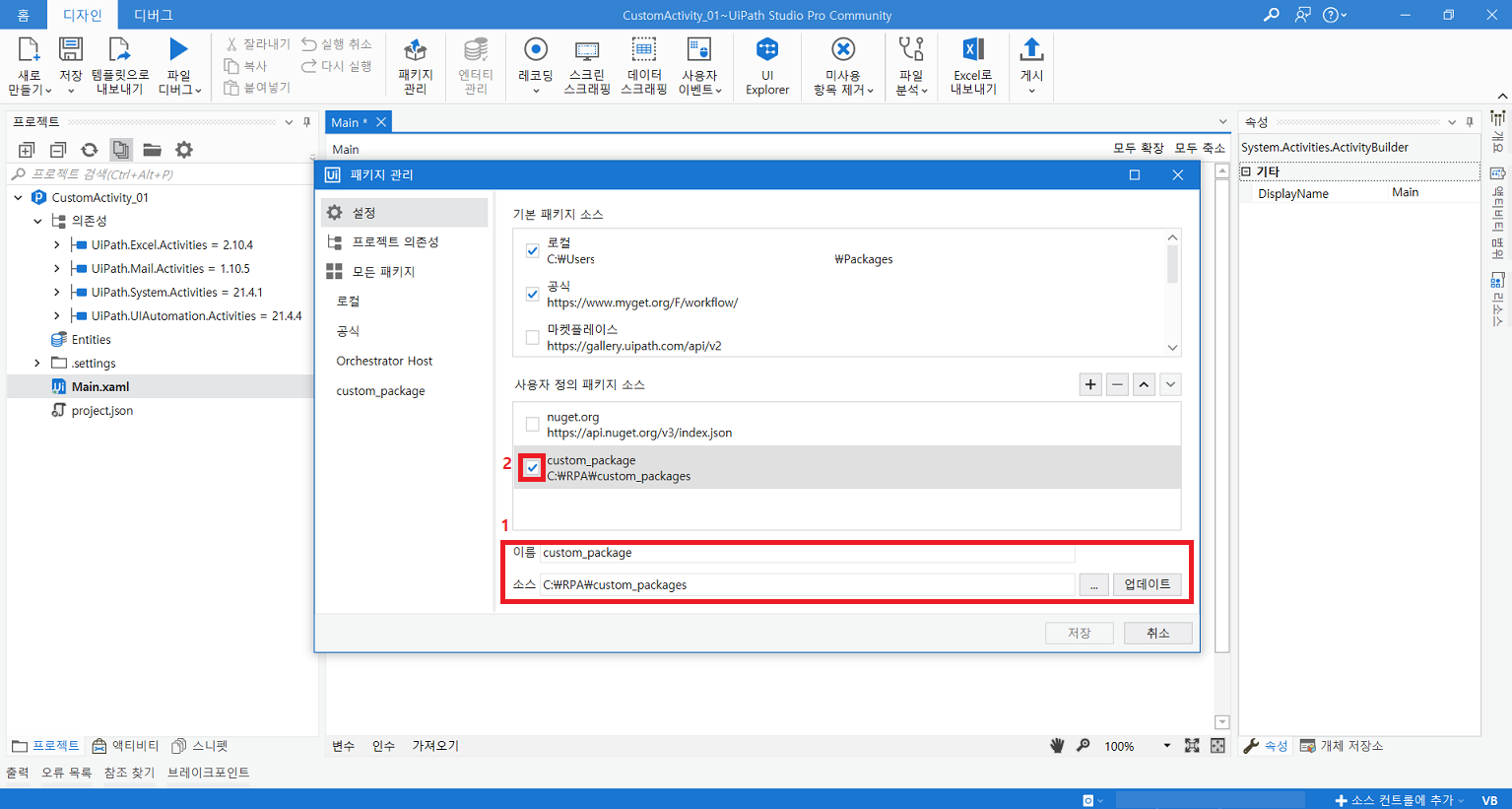The height and width of the screenshot is (809, 1512).
Task: Open the zoom percentage dropdown arrow
Action: [x=1166, y=746]
